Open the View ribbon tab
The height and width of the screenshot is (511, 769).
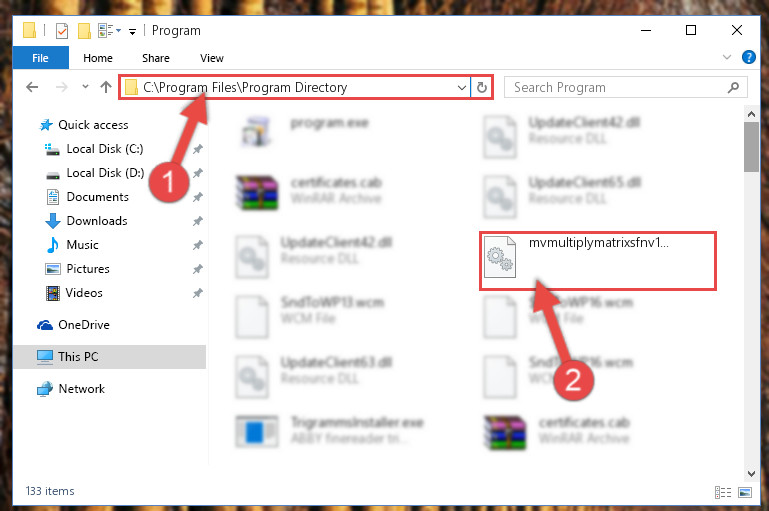(x=212, y=58)
